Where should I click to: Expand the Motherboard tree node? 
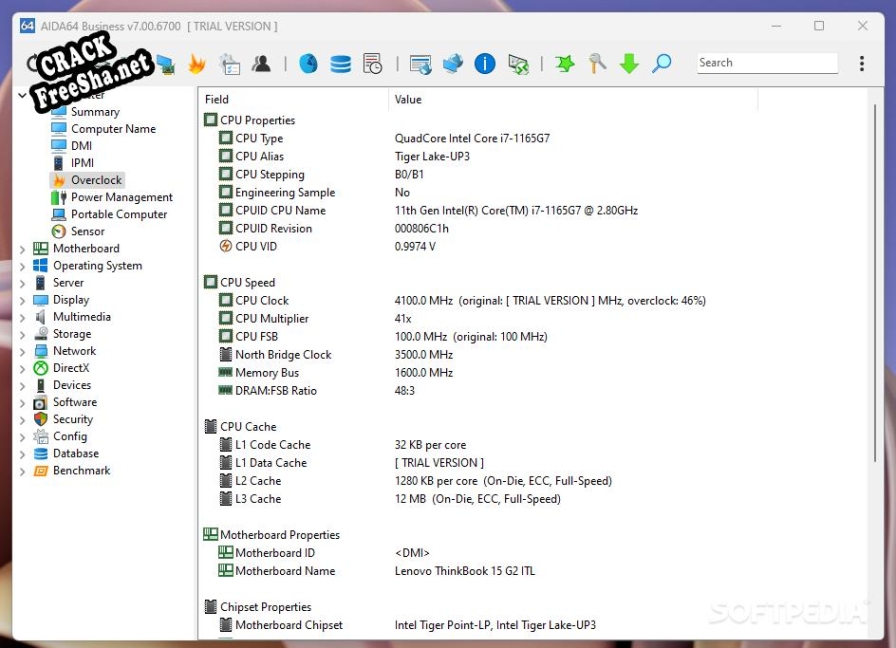click(23, 249)
